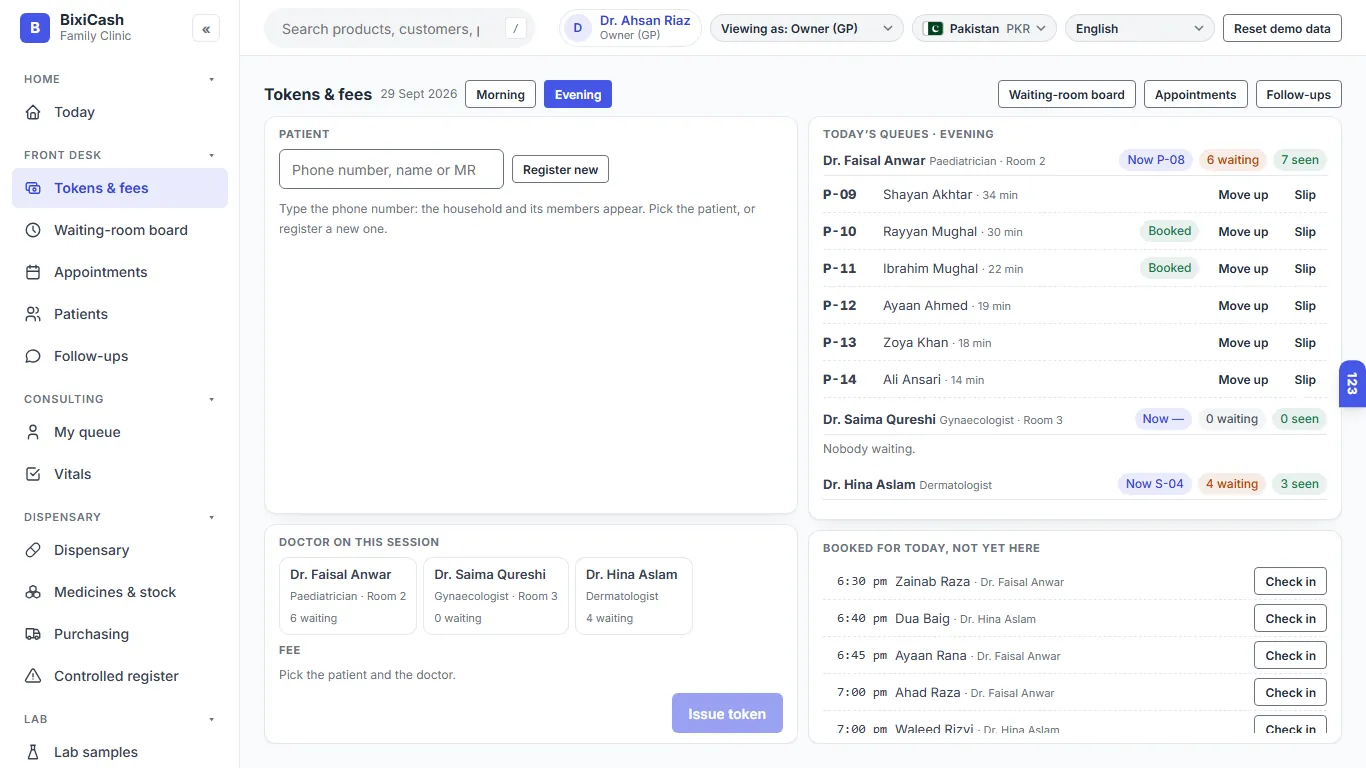
Task: Pick the Dr. Hina Aslam doctor card
Action: click(634, 596)
